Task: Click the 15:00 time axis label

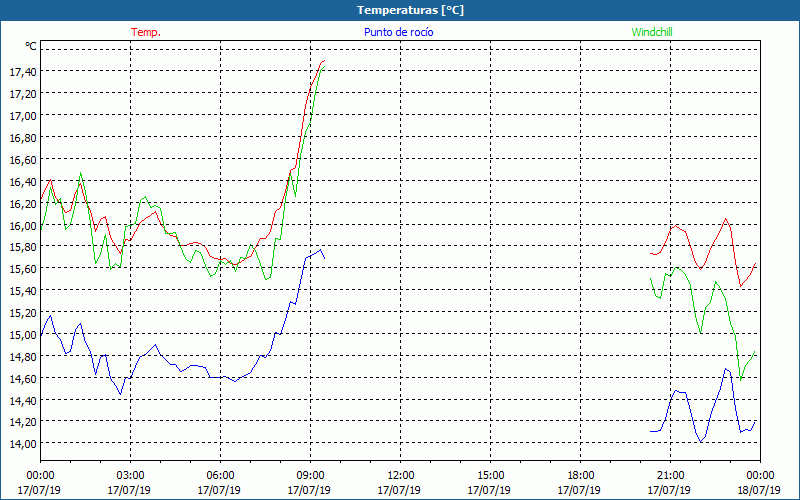Action: coord(490,476)
